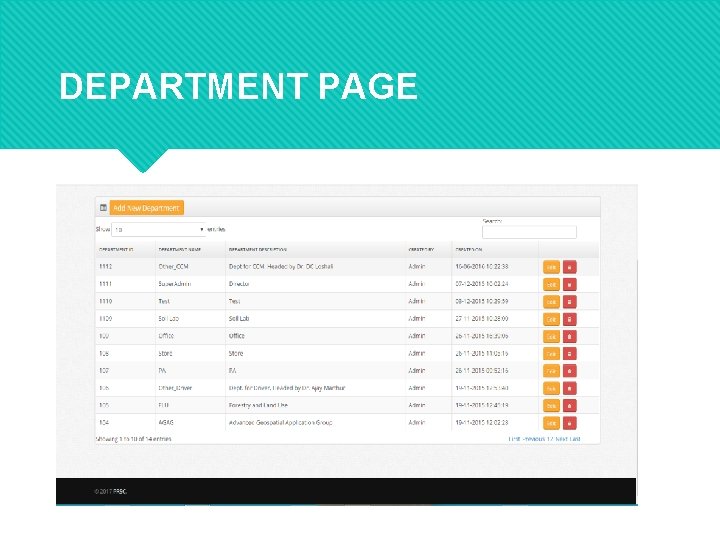Delete the Other_CCM department row

pyautogui.click(x=569, y=267)
